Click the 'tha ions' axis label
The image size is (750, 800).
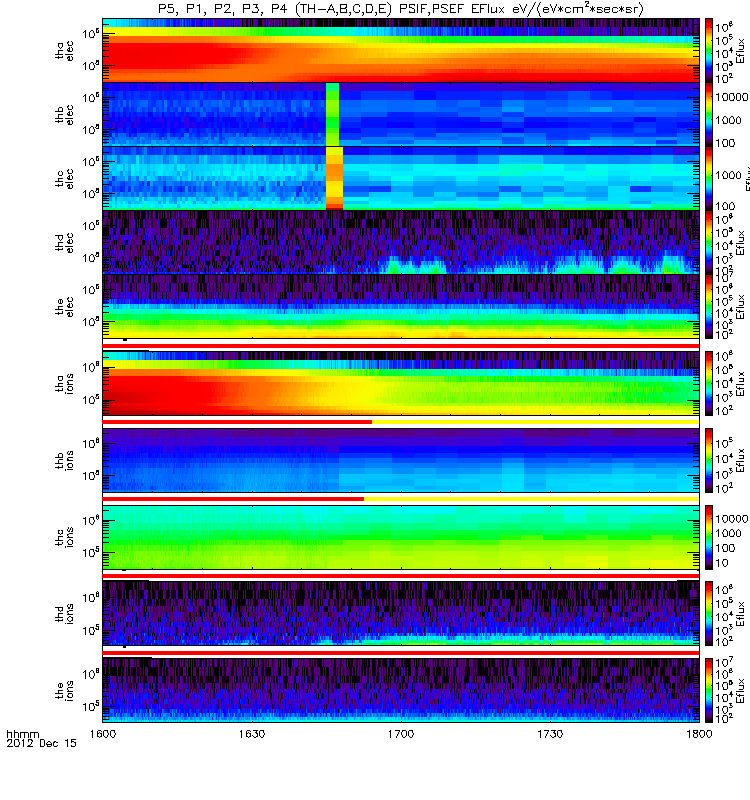click(64, 383)
